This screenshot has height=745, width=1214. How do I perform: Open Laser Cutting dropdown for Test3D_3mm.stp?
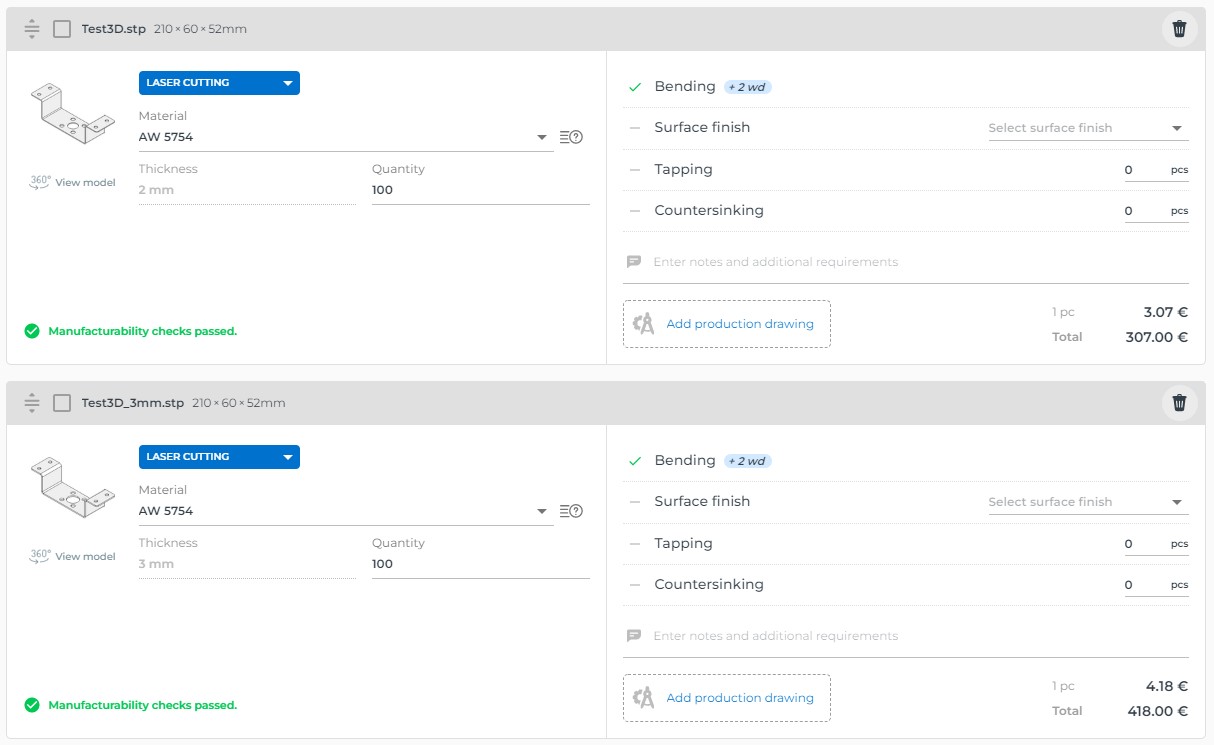(219, 457)
